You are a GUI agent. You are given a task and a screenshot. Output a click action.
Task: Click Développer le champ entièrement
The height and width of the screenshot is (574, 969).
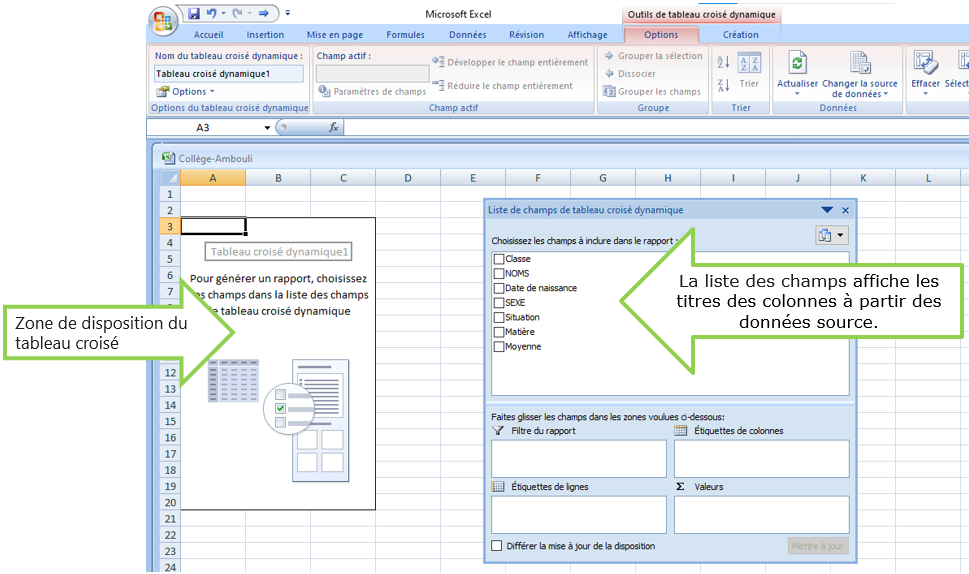[x=510, y=62]
